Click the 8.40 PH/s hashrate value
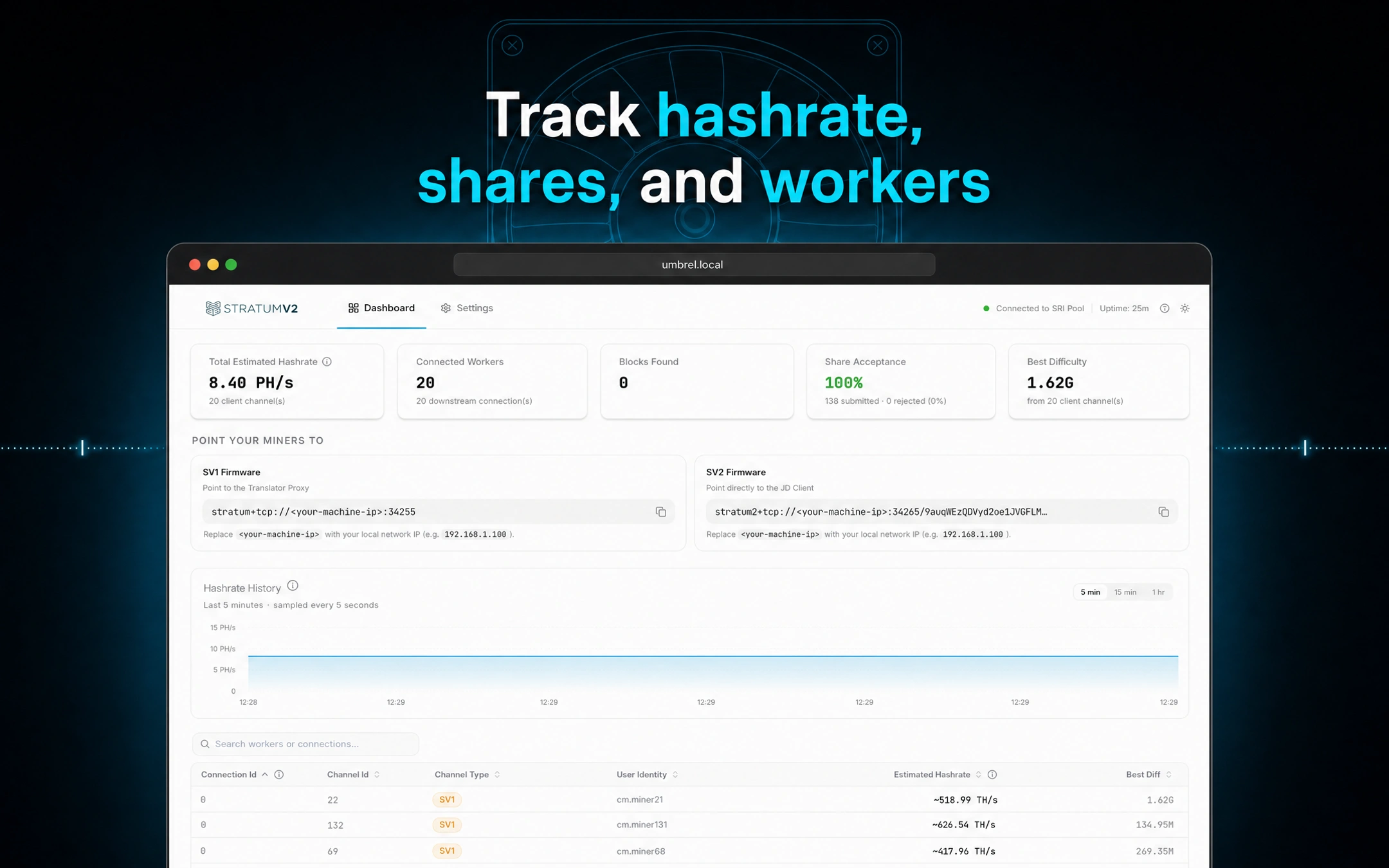Image resolution: width=1389 pixels, height=868 pixels. tap(251, 383)
